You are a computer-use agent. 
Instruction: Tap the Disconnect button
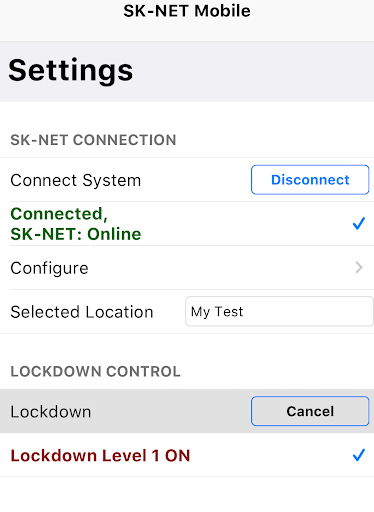[x=310, y=180]
